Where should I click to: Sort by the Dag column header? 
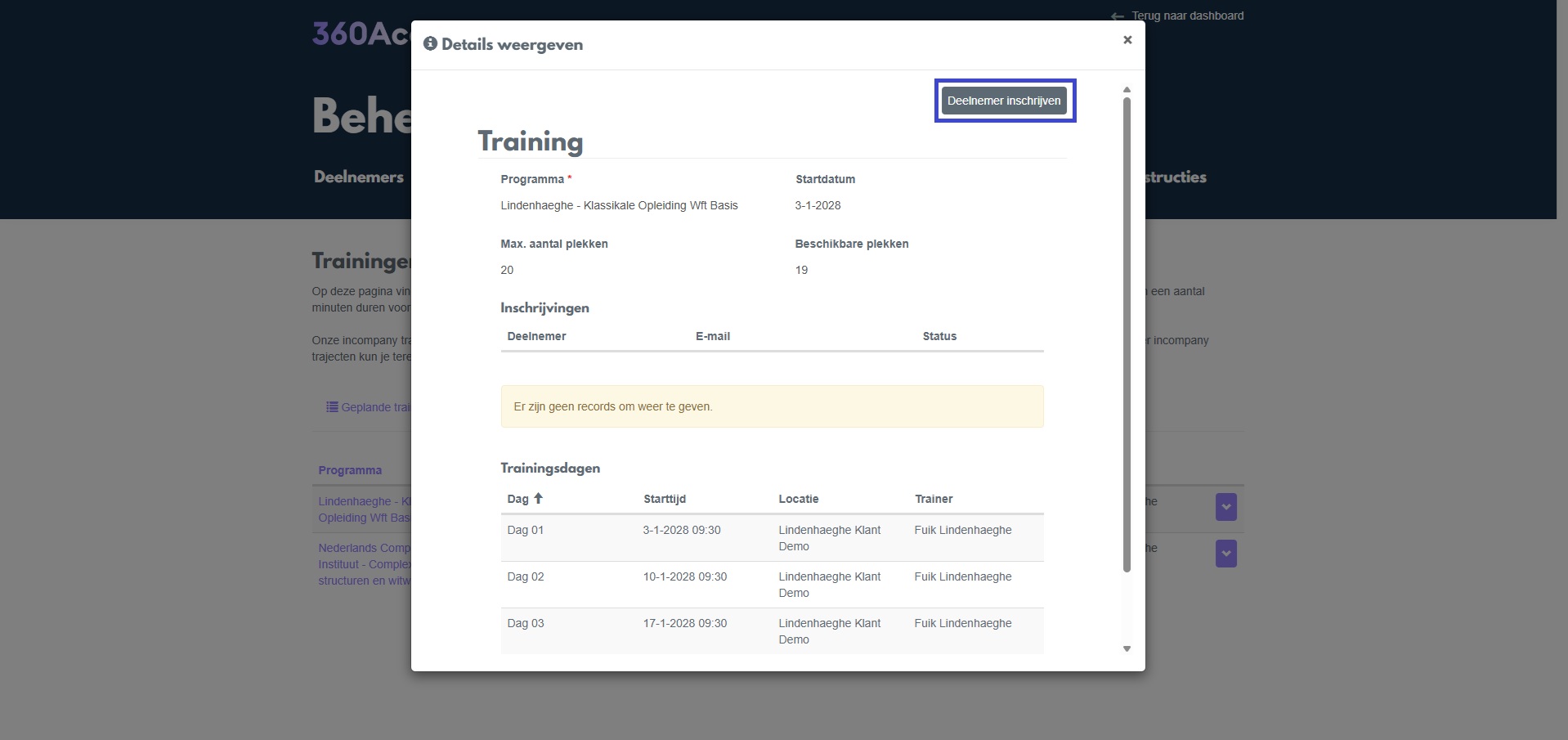(x=525, y=499)
